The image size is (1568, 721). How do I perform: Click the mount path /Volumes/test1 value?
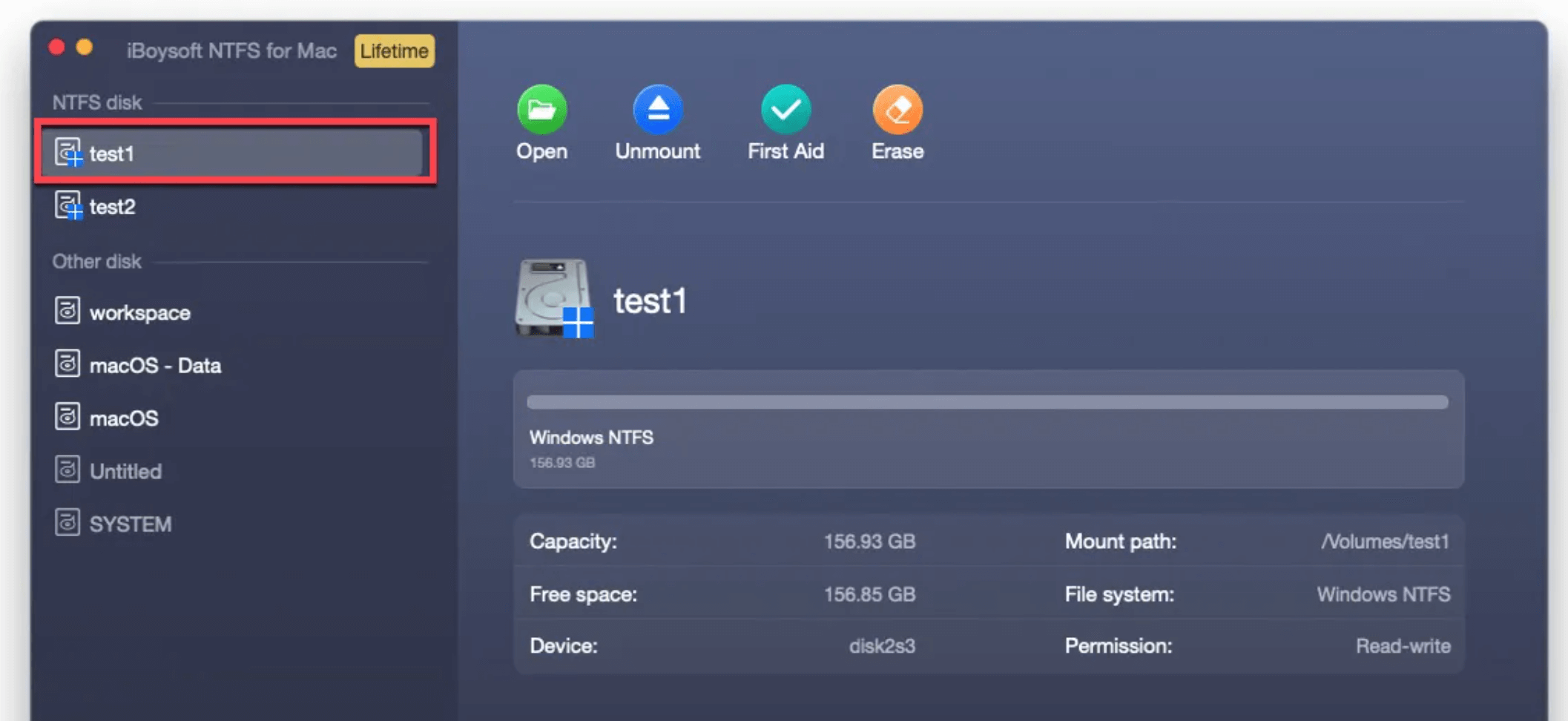coord(1384,541)
